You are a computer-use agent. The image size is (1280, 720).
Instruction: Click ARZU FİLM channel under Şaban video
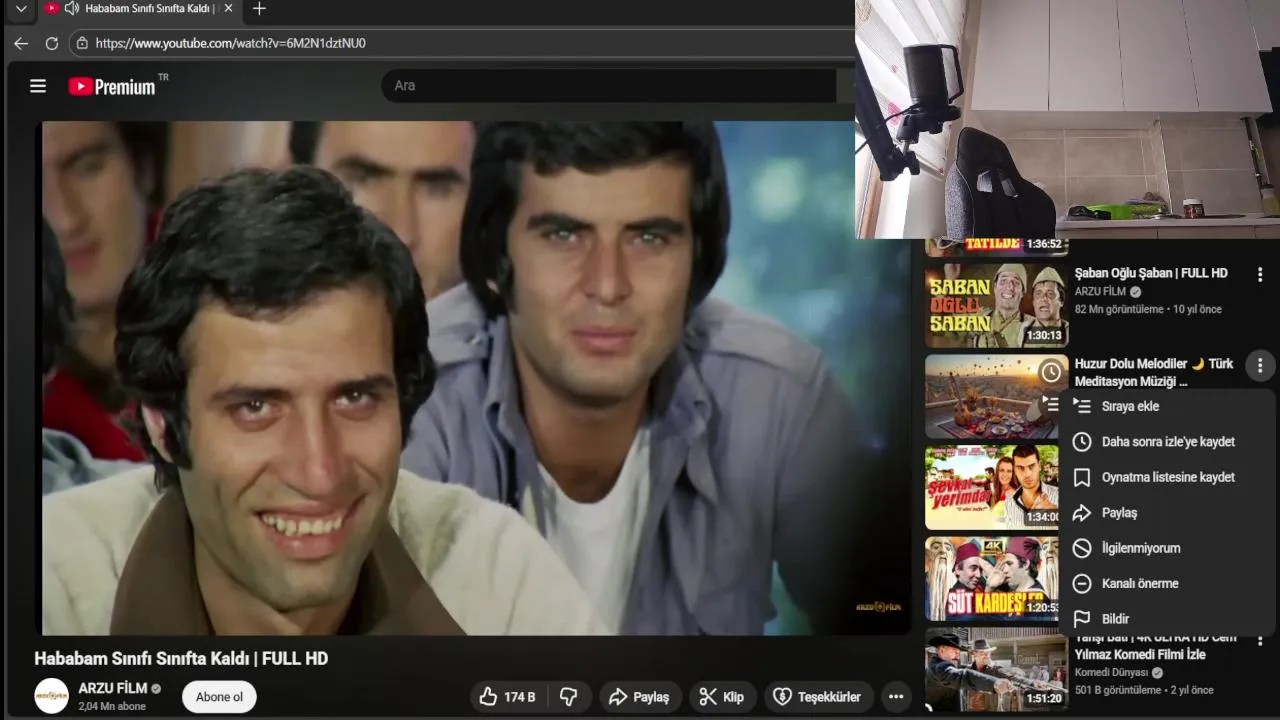click(1100, 291)
